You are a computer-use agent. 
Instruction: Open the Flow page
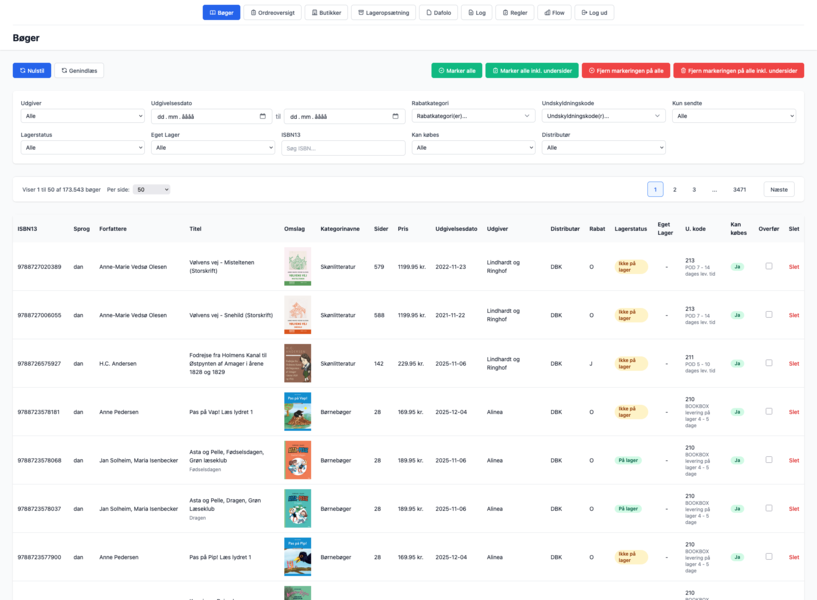click(554, 13)
